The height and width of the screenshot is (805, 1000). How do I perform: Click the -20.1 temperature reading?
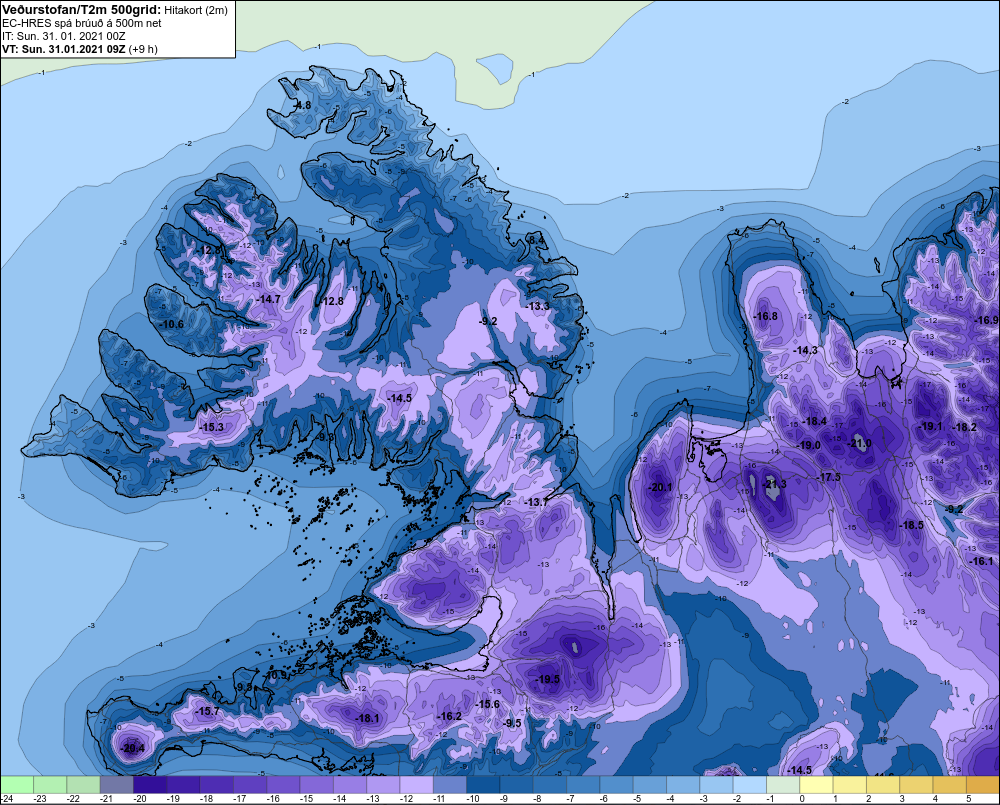(660, 487)
